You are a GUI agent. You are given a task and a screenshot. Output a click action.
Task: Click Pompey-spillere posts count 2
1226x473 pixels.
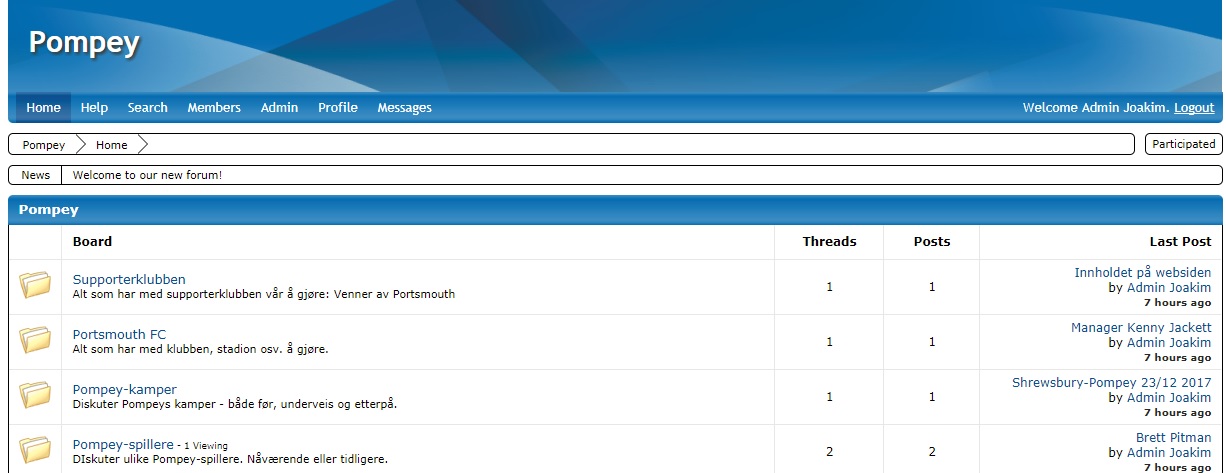[932, 452]
